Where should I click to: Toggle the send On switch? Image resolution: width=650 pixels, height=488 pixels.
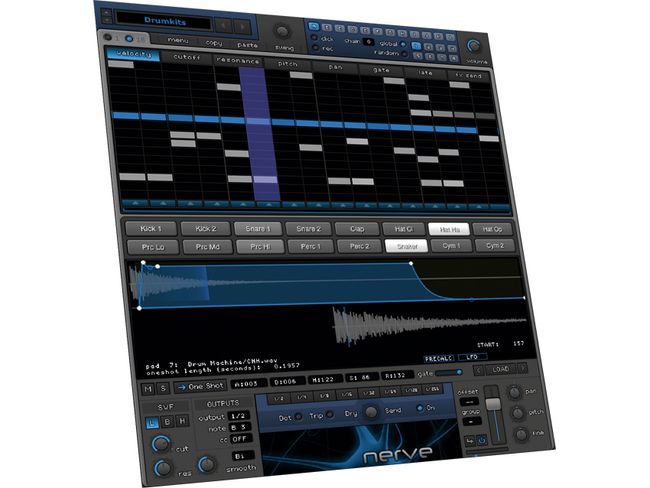[420, 408]
